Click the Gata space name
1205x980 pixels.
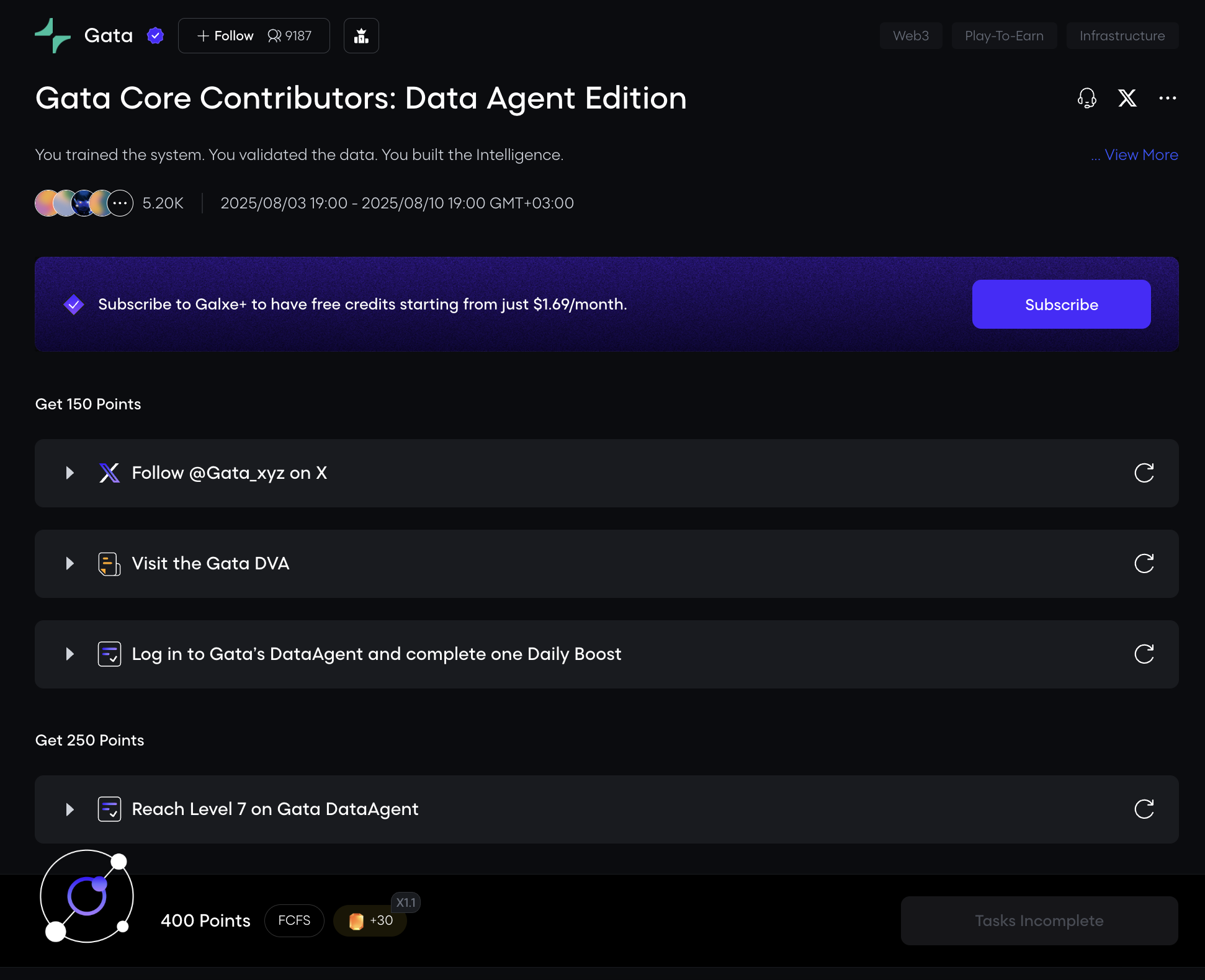coord(109,35)
